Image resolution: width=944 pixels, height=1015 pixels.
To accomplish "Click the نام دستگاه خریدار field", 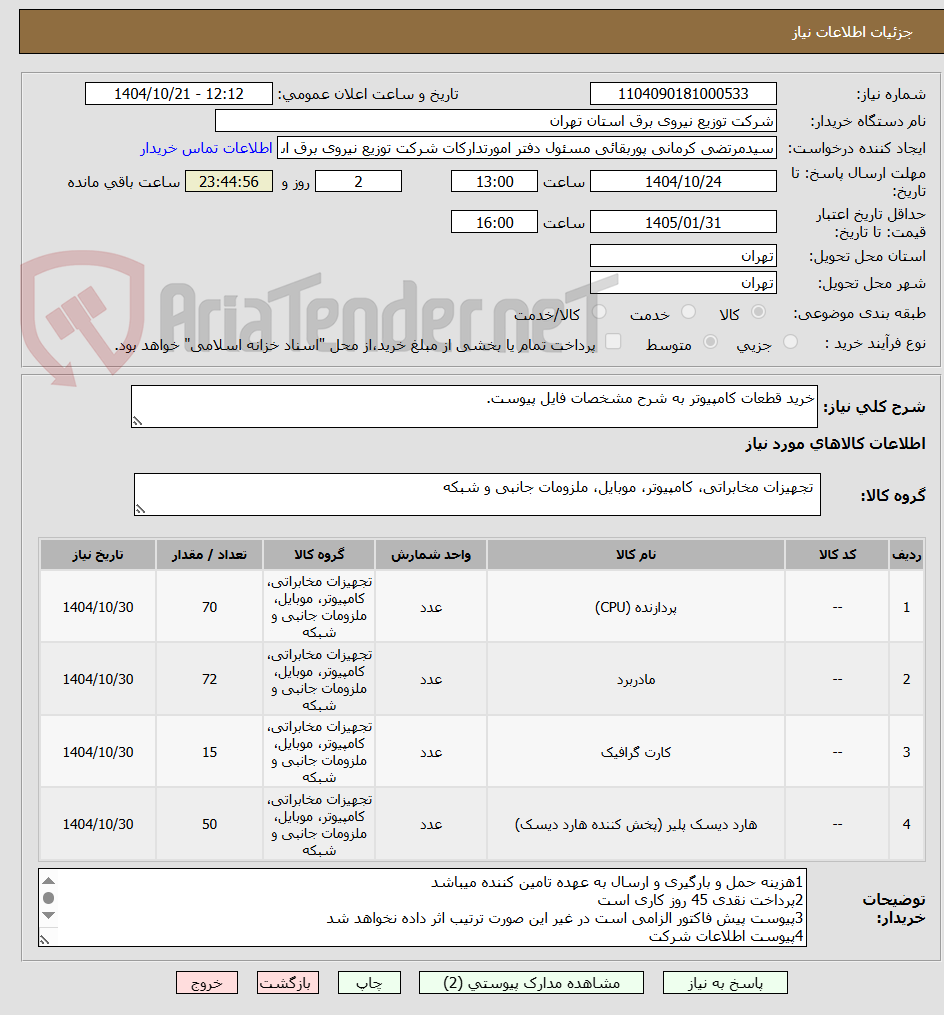I will click(495, 121).
